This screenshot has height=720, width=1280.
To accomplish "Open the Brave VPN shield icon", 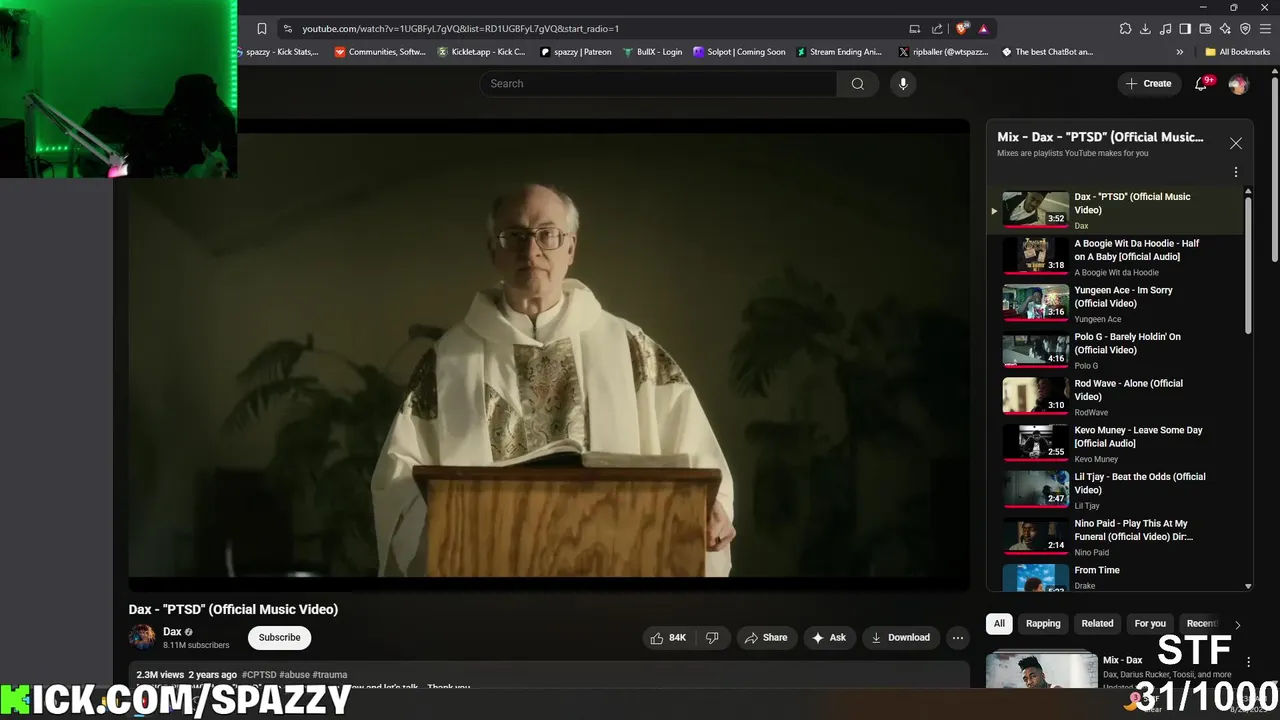I will (1245, 29).
